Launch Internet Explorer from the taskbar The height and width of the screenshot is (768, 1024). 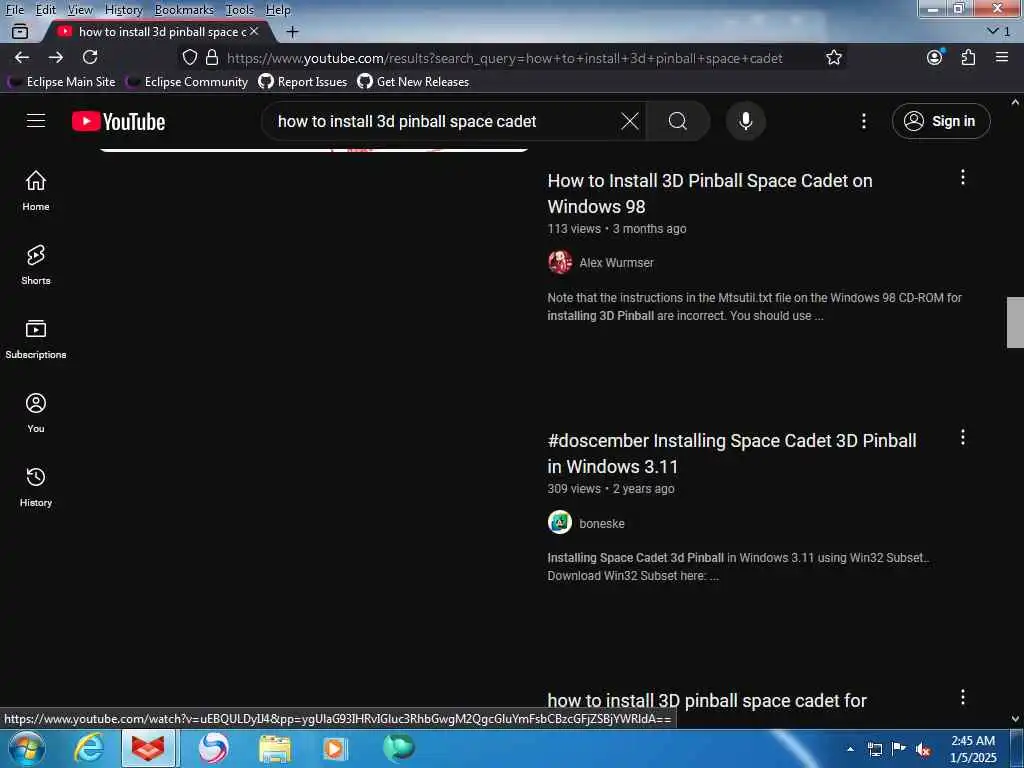[x=88, y=748]
